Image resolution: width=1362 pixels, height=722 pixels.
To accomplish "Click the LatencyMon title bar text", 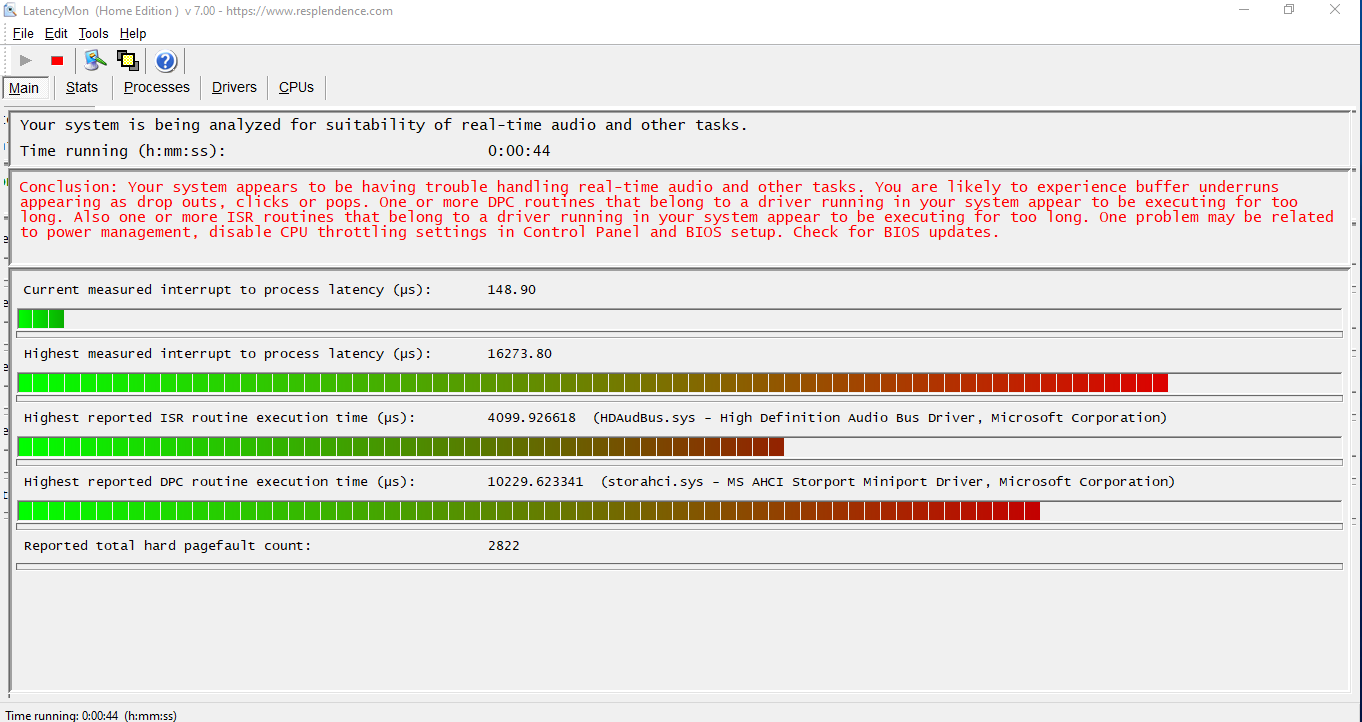I will tap(208, 11).
